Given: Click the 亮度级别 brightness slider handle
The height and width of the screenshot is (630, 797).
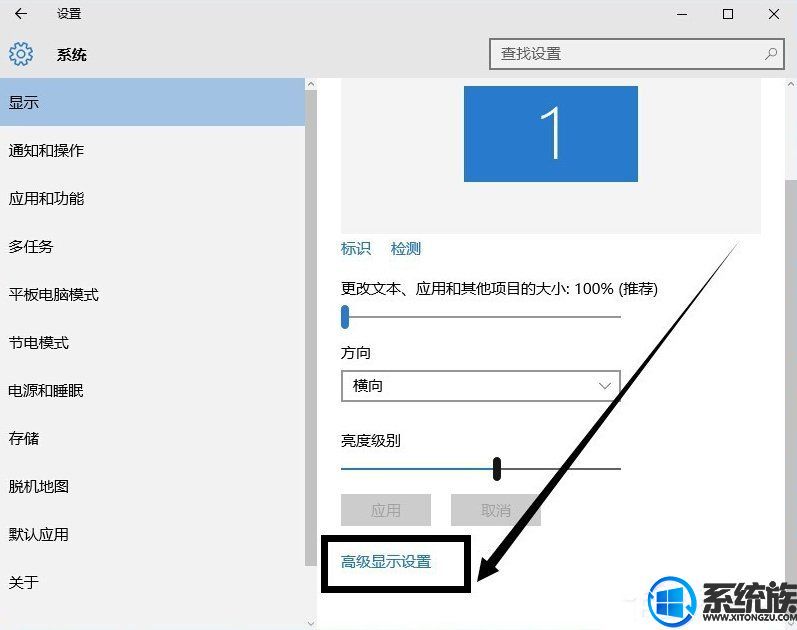Looking at the screenshot, I should (x=497, y=468).
